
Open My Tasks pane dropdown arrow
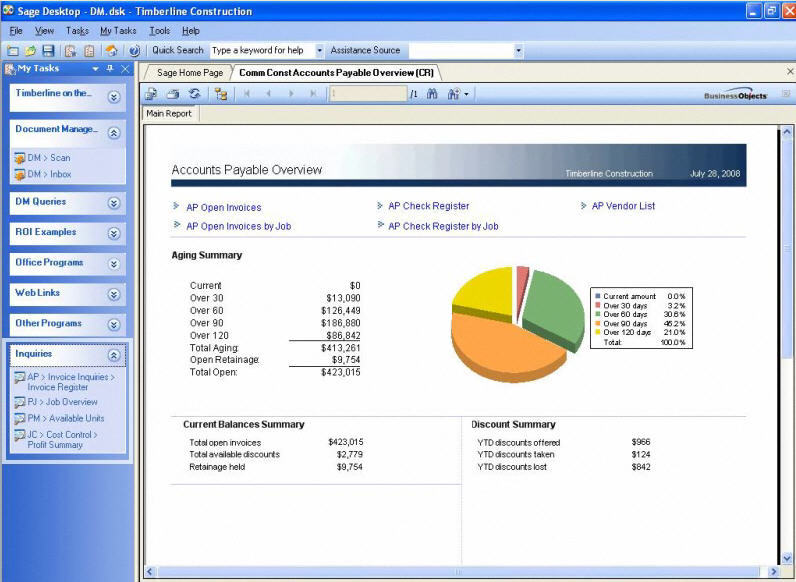95,69
